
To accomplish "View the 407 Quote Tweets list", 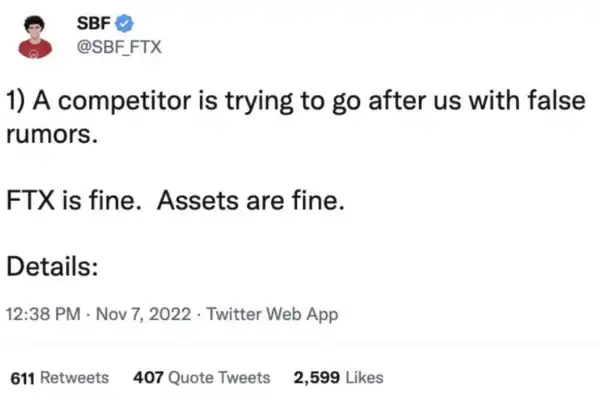I will [201, 377].
